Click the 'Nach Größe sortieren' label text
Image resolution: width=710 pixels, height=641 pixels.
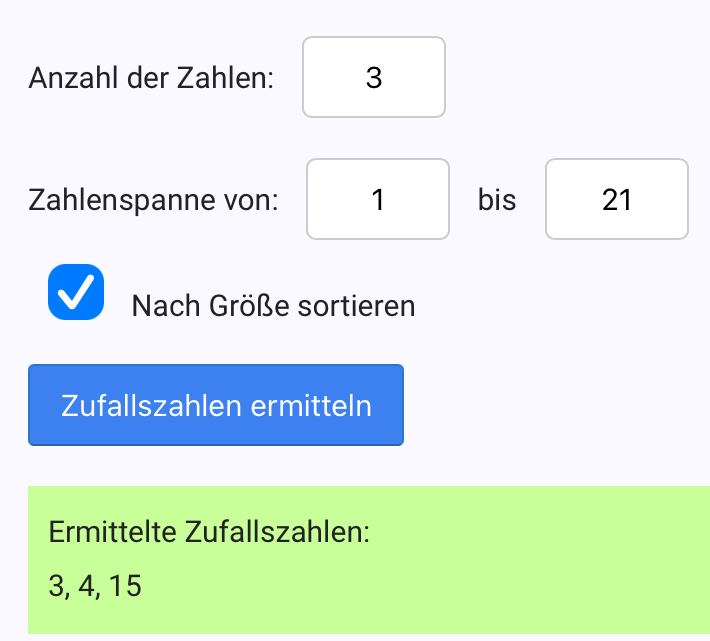click(x=273, y=305)
